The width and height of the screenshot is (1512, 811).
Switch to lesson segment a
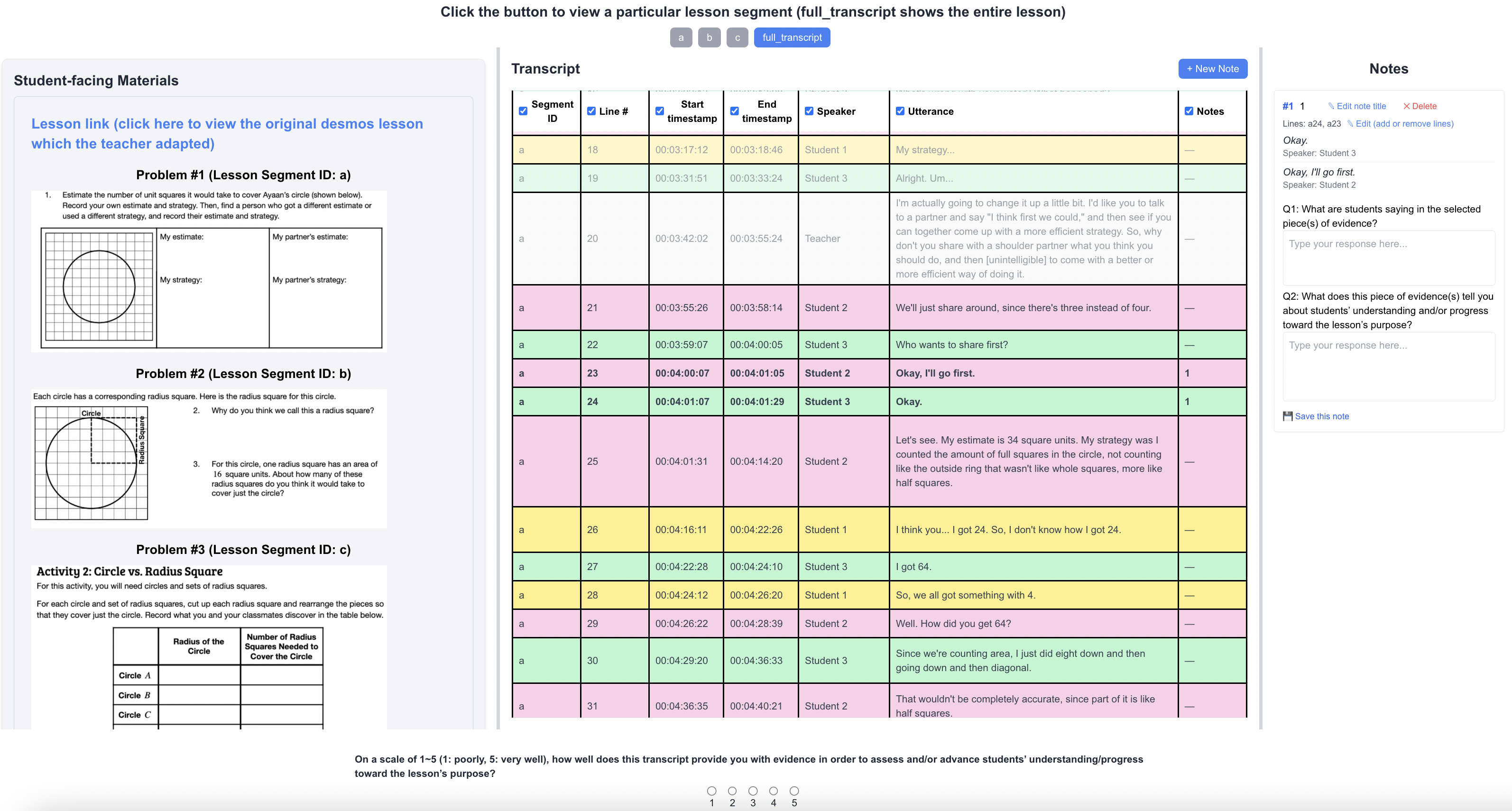[681, 37]
